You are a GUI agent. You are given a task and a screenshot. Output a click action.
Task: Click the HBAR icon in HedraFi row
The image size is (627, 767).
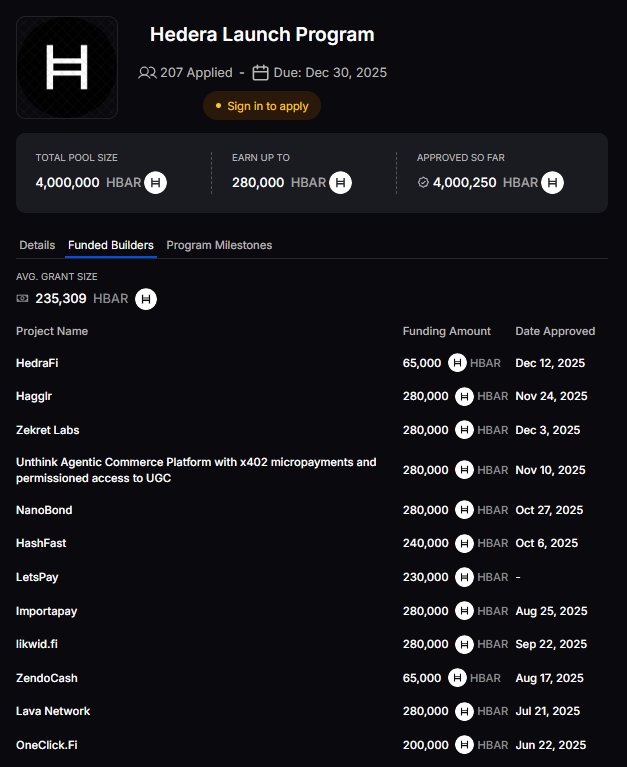[x=457, y=363]
